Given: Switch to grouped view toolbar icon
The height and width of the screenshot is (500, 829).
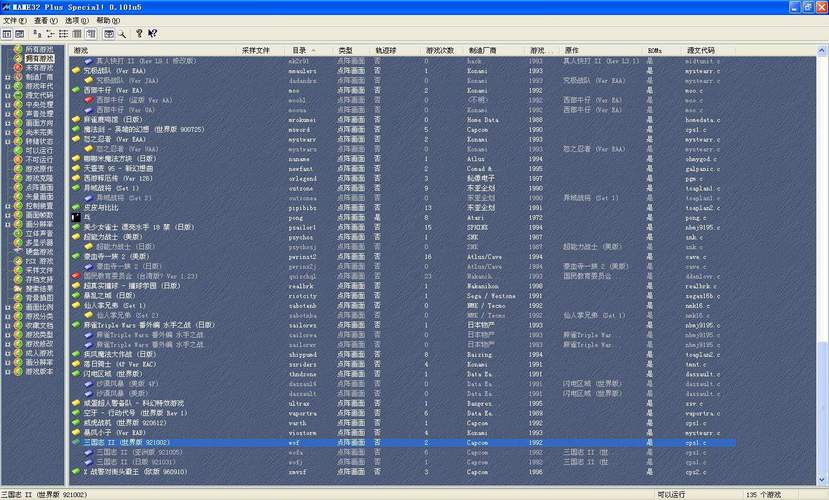Looking at the screenshot, I should (91, 34).
